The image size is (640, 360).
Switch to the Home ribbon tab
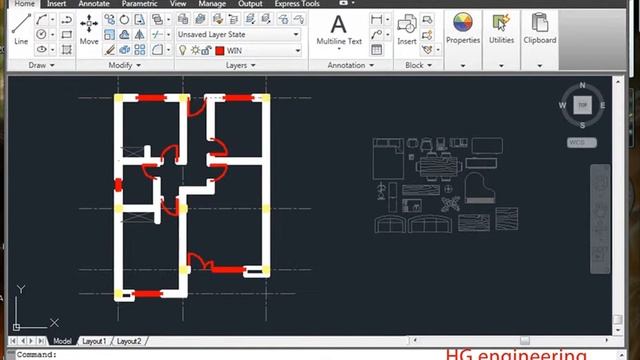pyautogui.click(x=24, y=4)
